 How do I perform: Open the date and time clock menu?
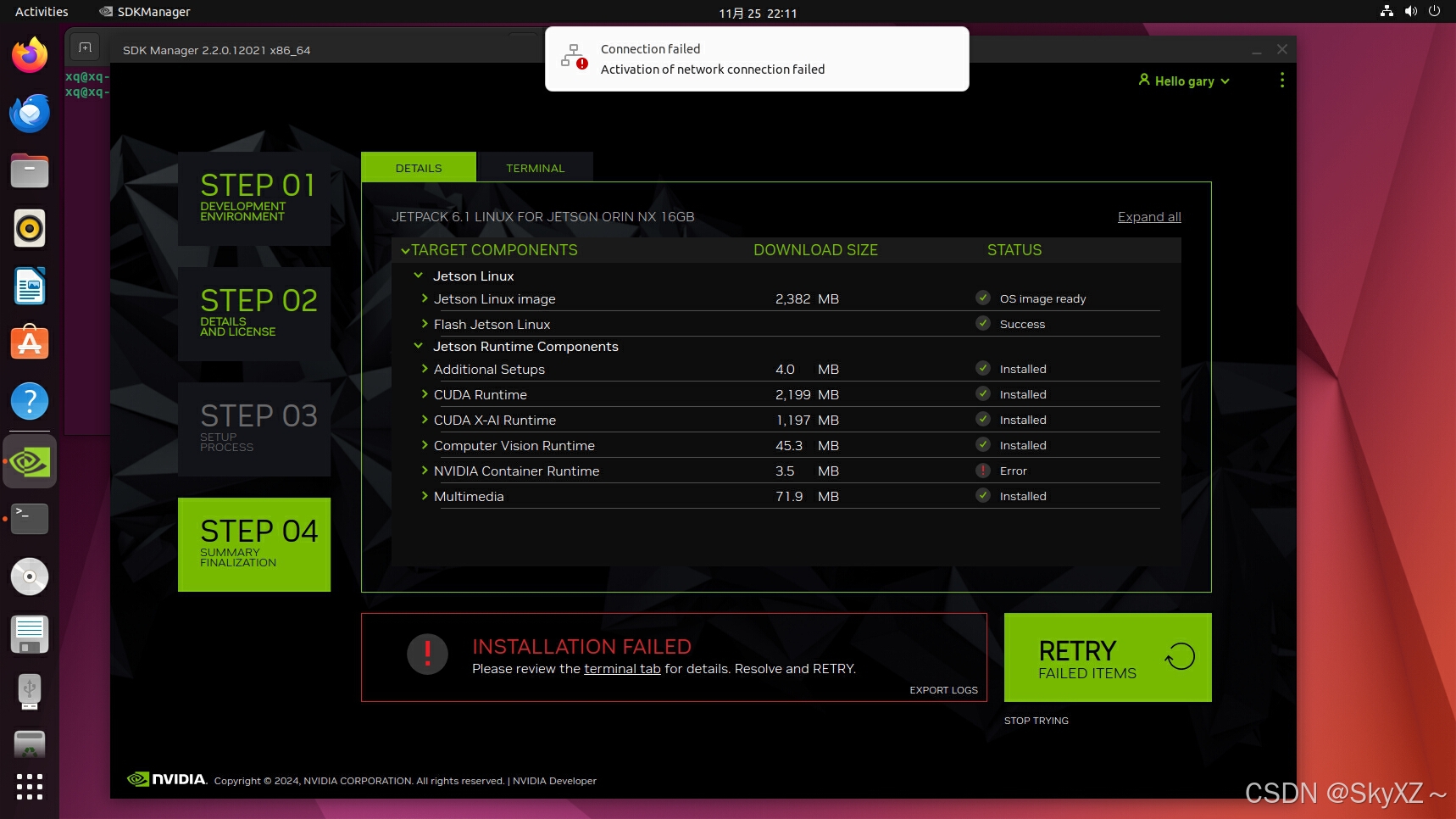(758, 13)
